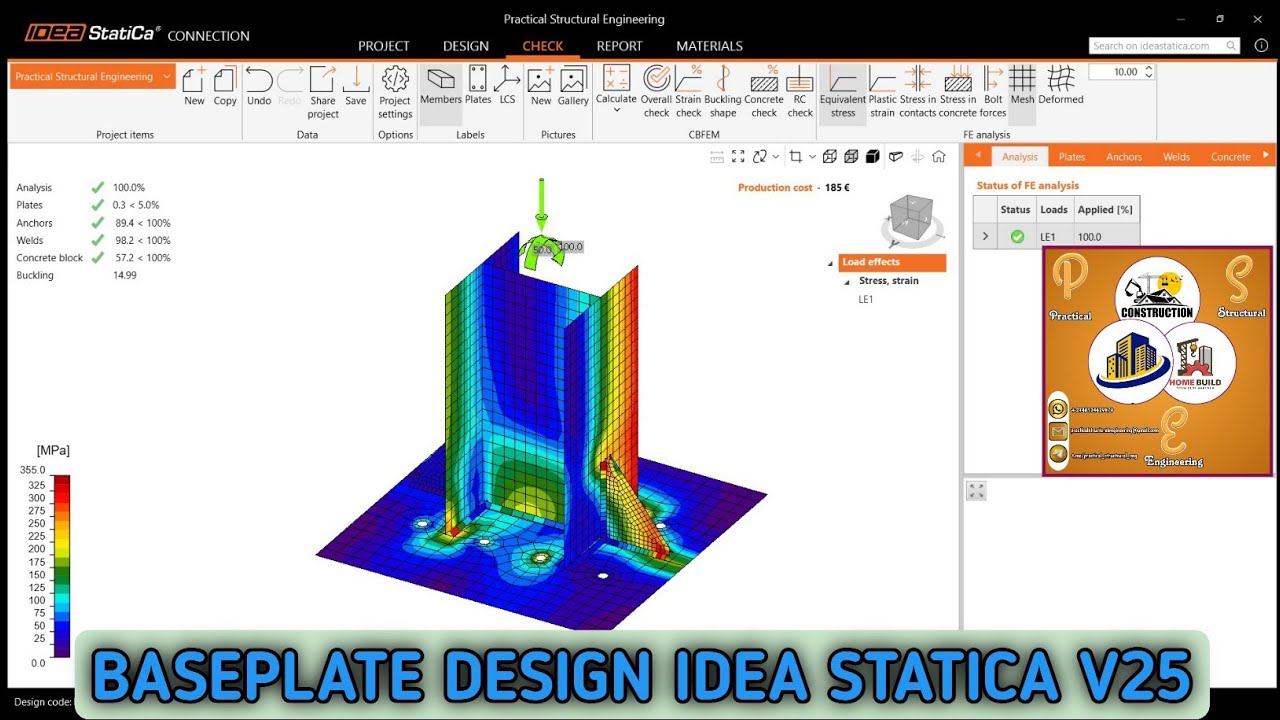Show Overall check results
This screenshot has height=720, width=1280.
[656, 92]
